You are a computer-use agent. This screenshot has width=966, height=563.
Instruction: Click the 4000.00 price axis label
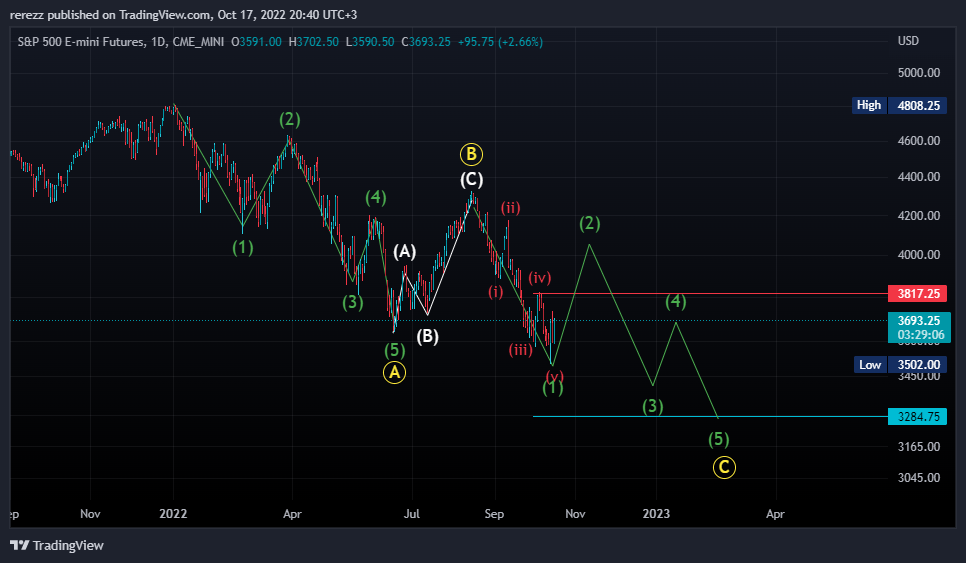tap(919, 254)
